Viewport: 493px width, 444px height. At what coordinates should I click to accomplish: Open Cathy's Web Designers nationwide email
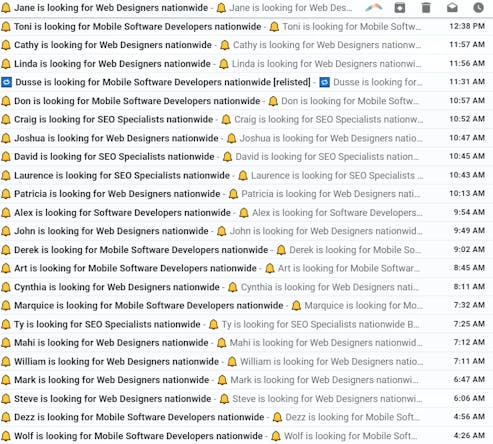(246, 45)
